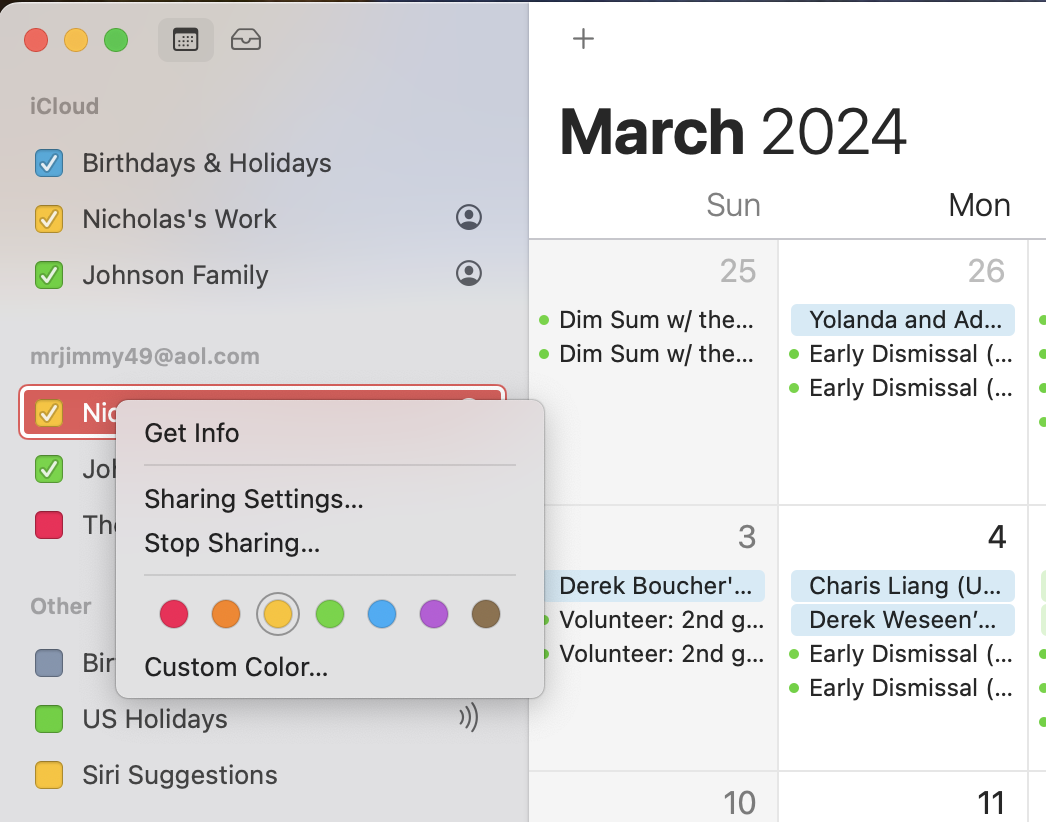
Task: Pick the purple color swatch
Action: [x=434, y=614]
